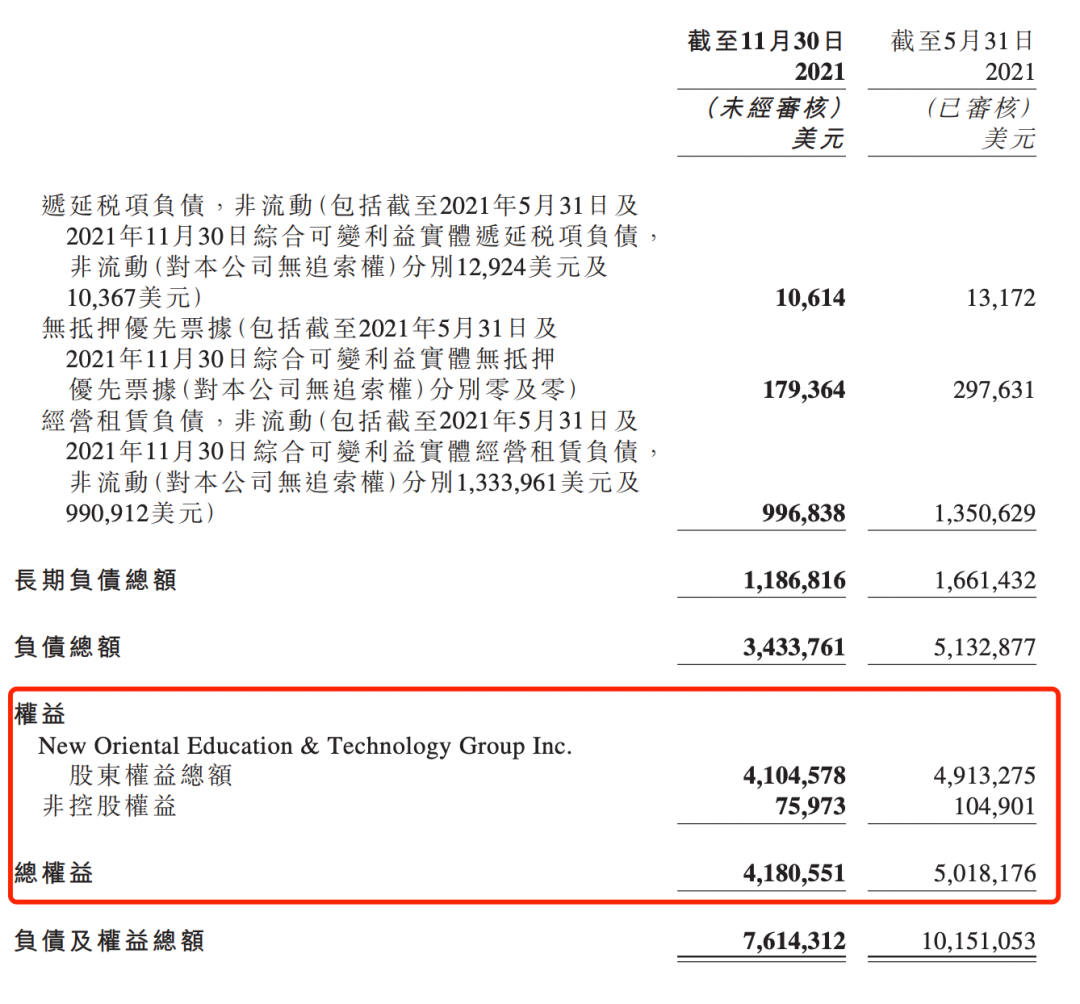Click the value 5,132,877

tap(984, 647)
